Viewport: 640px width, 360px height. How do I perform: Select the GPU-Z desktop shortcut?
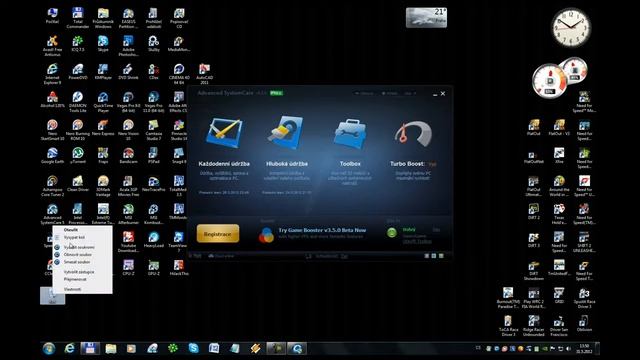point(153,268)
